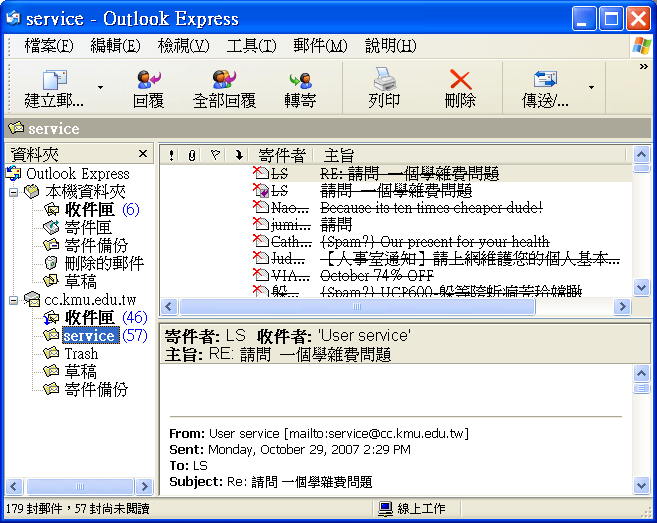Open the 檔案(F) menu
Image resolution: width=657 pixels, height=523 pixels.
pos(49,46)
